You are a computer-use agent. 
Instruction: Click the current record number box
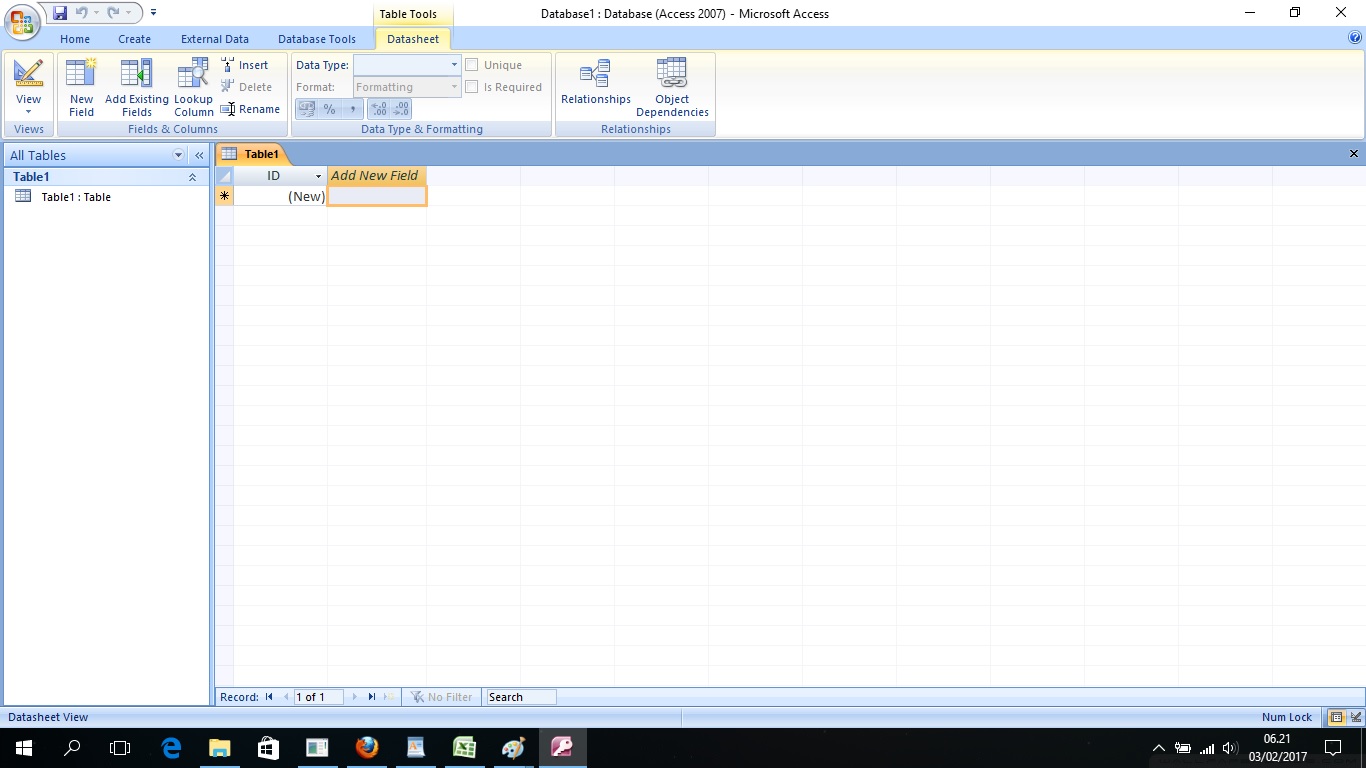(318, 697)
